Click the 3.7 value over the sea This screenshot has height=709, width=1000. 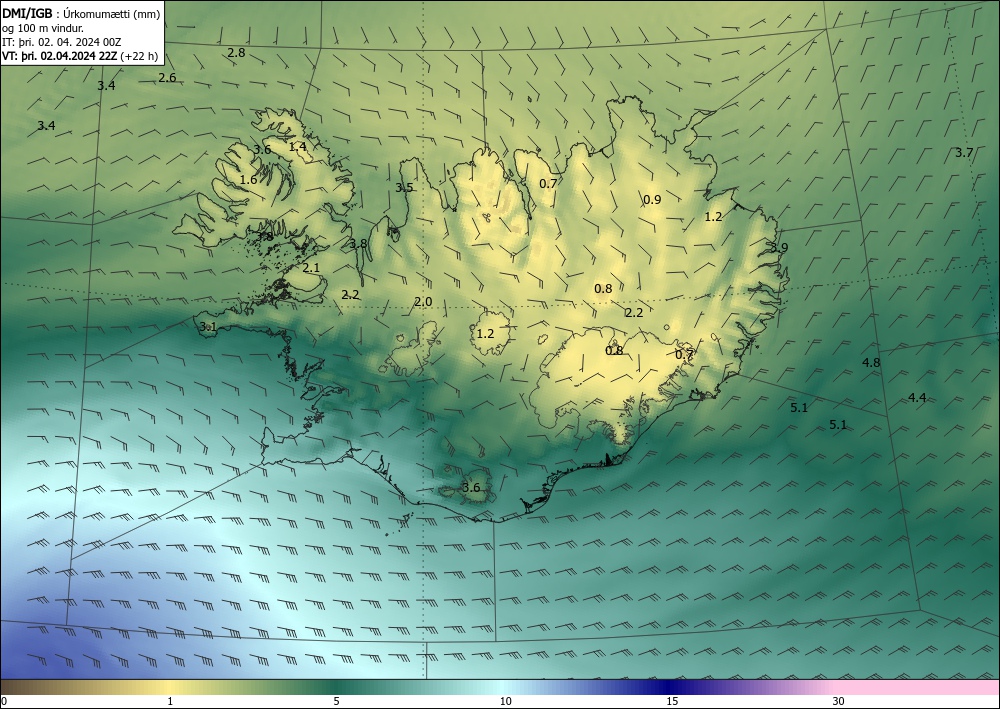(964, 152)
